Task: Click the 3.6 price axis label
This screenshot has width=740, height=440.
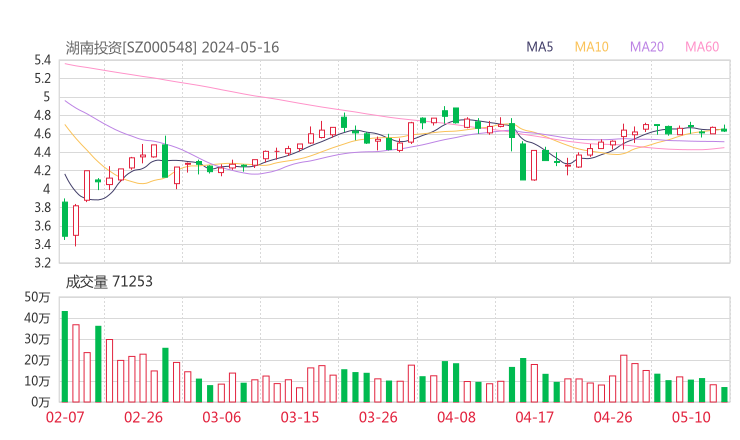Action: (42, 226)
